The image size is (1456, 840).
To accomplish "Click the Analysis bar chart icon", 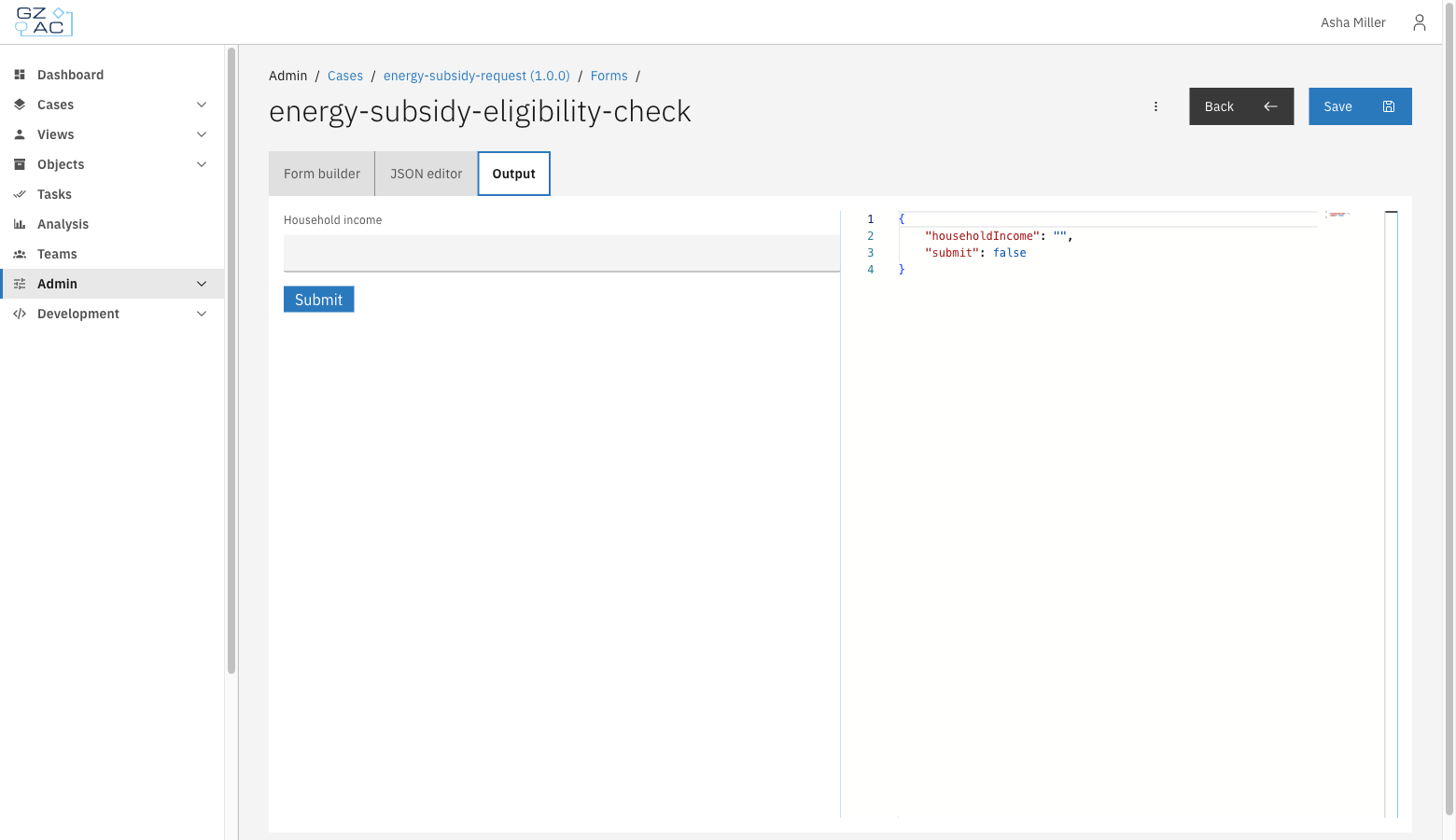I will click(x=20, y=224).
